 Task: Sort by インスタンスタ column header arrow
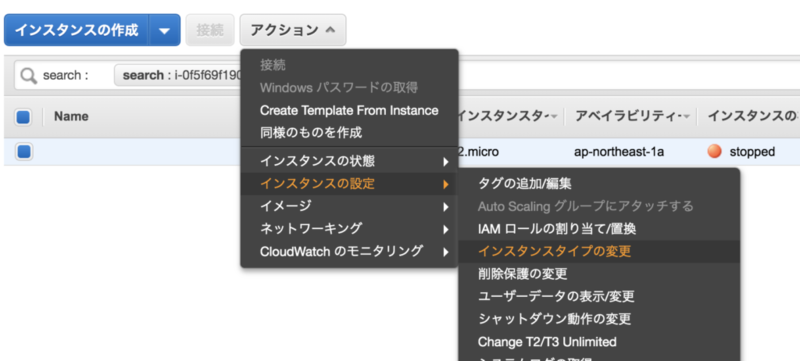click(555, 117)
